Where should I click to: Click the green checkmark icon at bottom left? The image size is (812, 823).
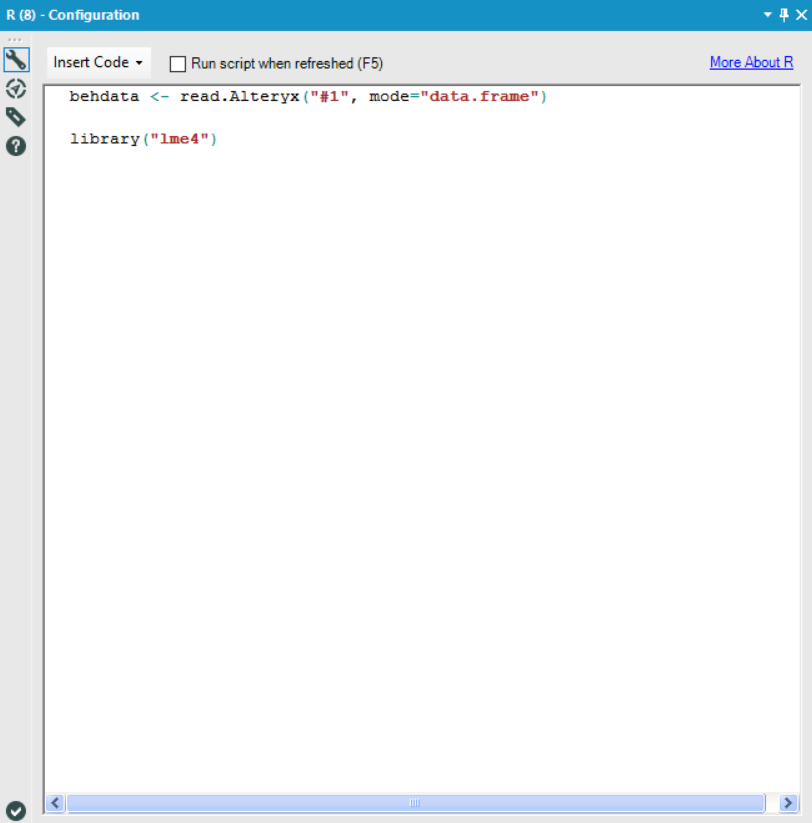coord(14,811)
